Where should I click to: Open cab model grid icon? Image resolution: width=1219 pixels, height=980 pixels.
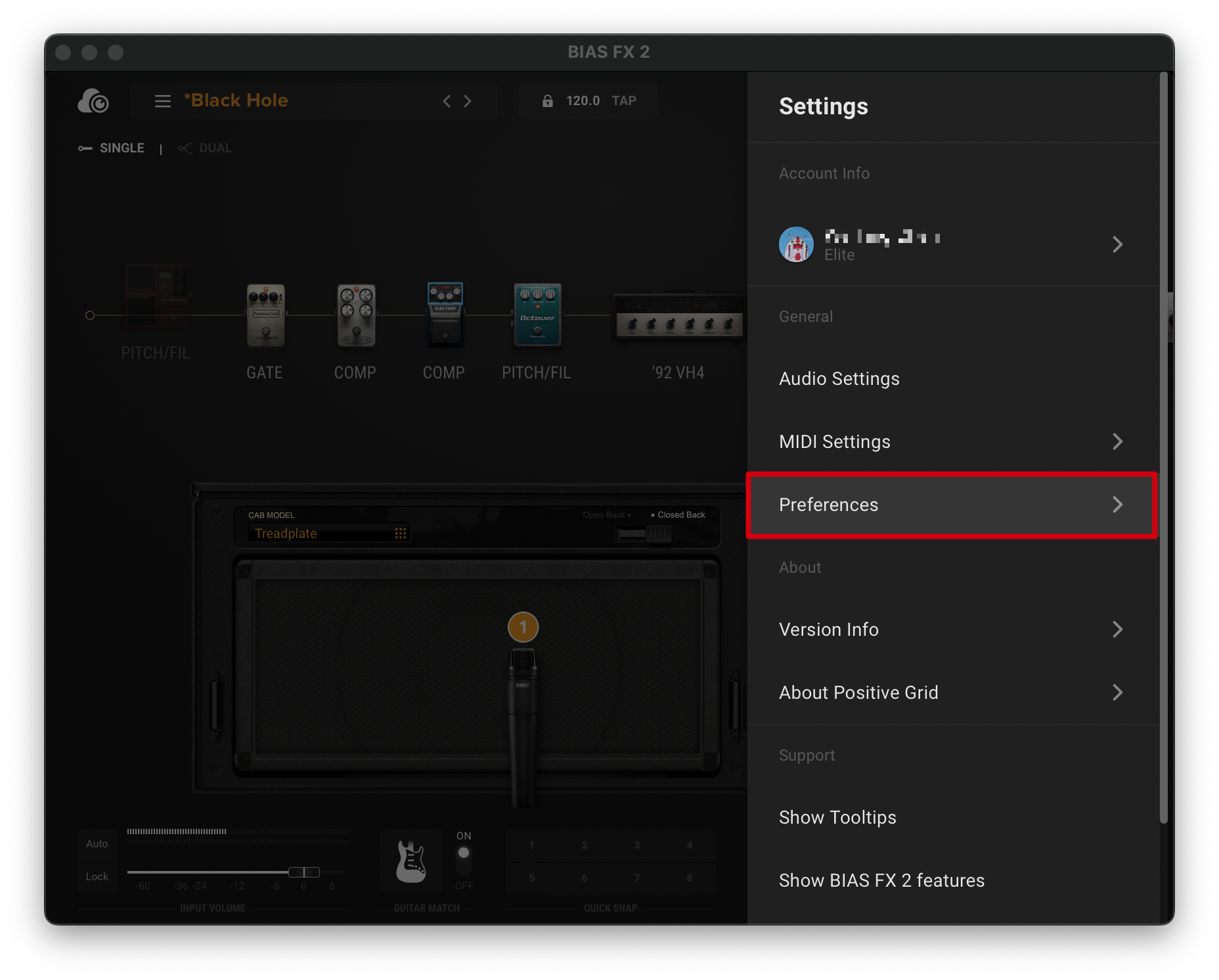(x=400, y=533)
